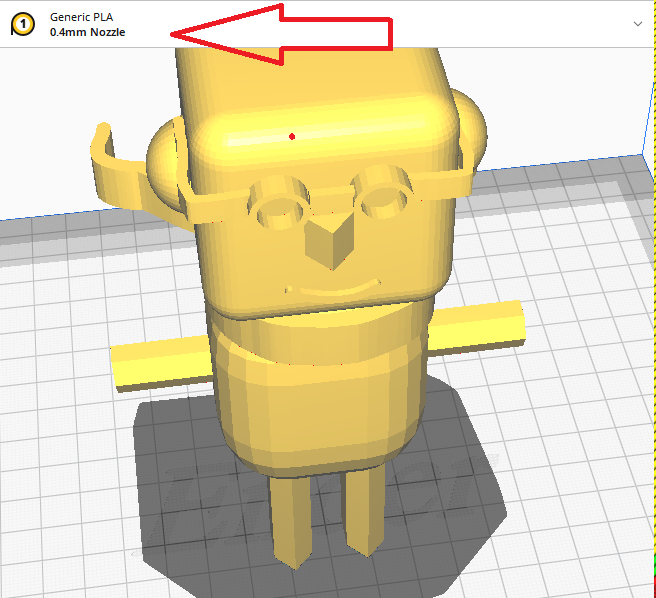Expand the material and nozzle settings chevron
This screenshot has width=656, height=598.
tap(638, 24)
